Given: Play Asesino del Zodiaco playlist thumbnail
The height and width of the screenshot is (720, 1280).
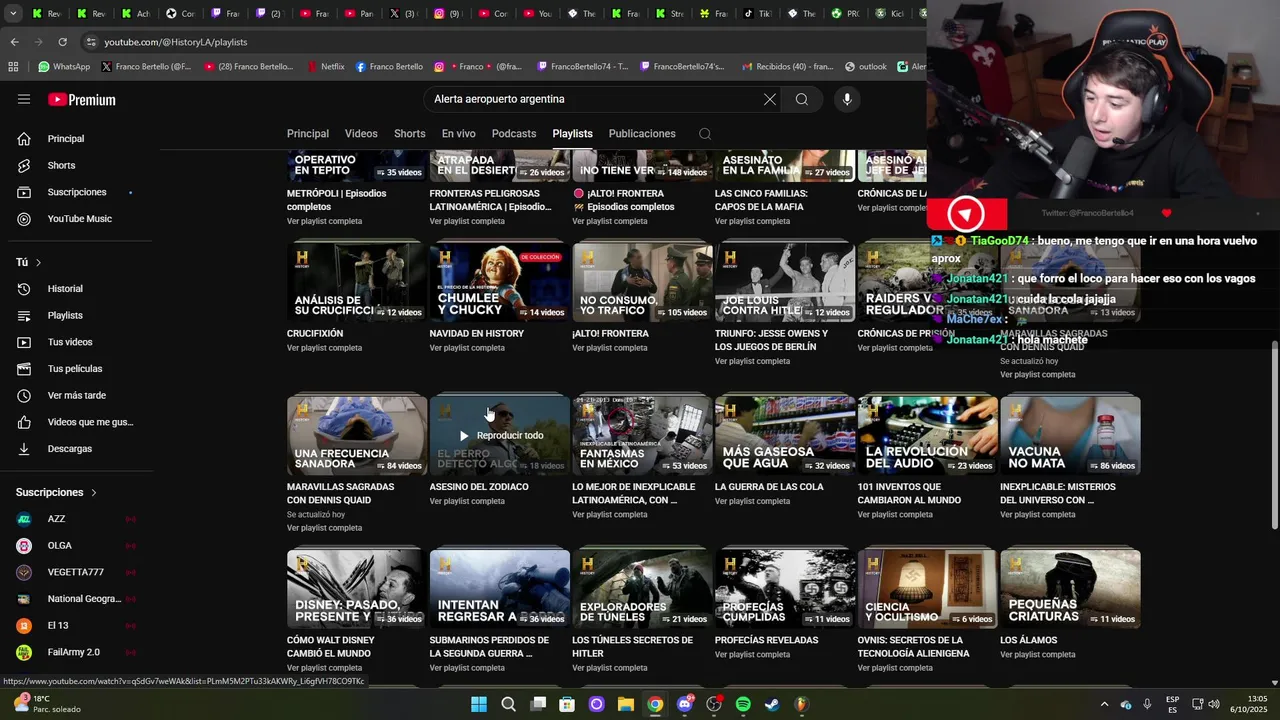Looking at the screenshot, I should 499,435.
